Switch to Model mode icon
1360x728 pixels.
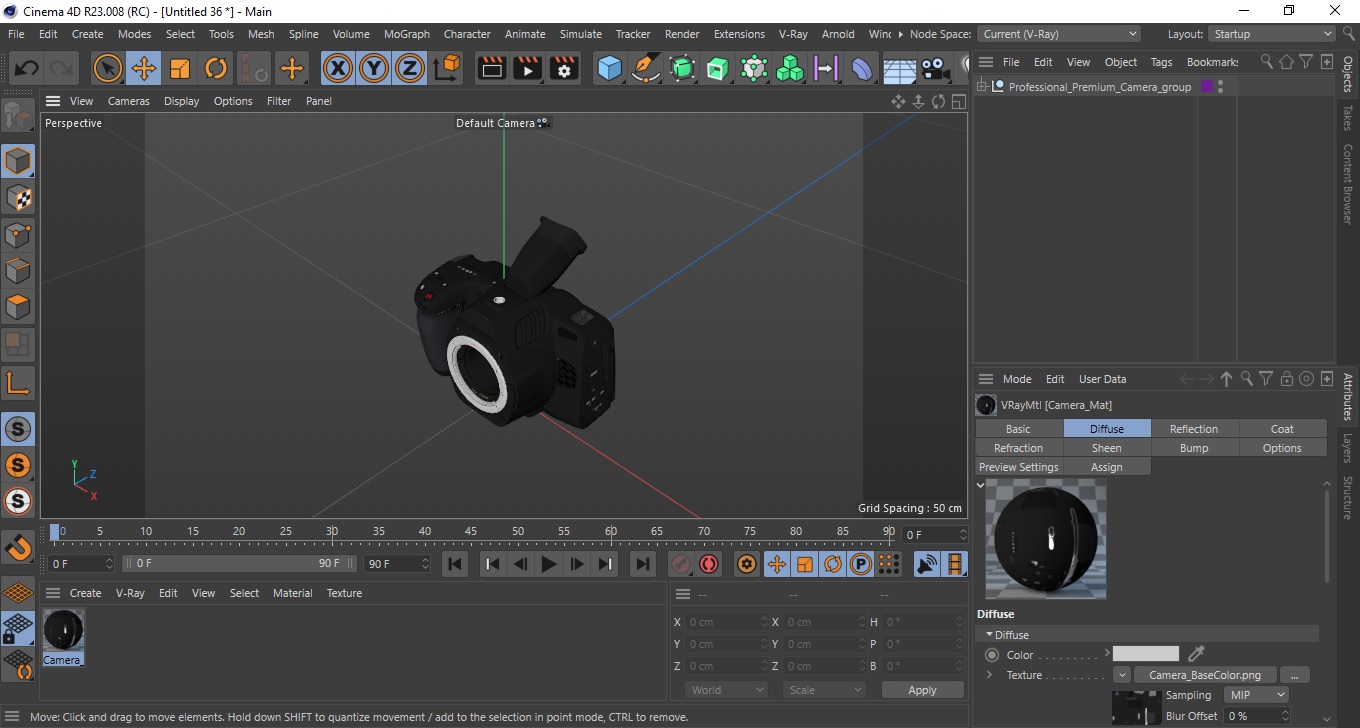(x=18, y=161)
